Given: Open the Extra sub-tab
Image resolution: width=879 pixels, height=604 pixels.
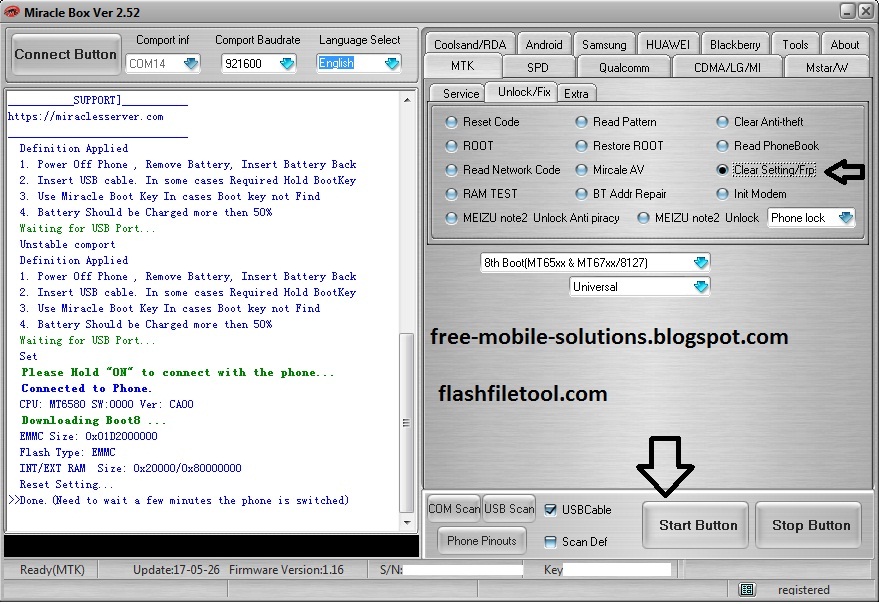Looking at the screenshot, I should pyautogui.click(x=576, y=94).
